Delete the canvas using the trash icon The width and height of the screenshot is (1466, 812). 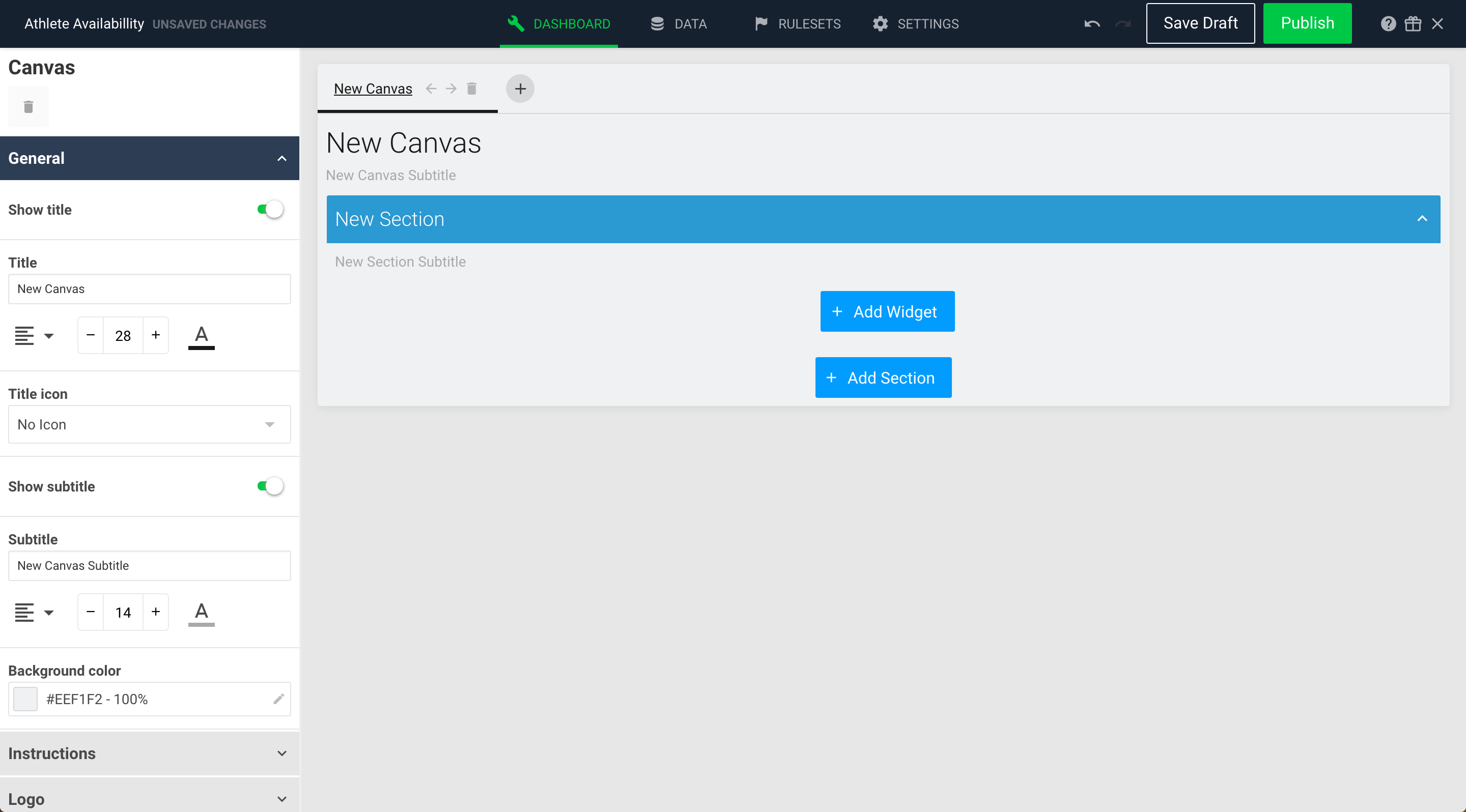click(29, 106)
